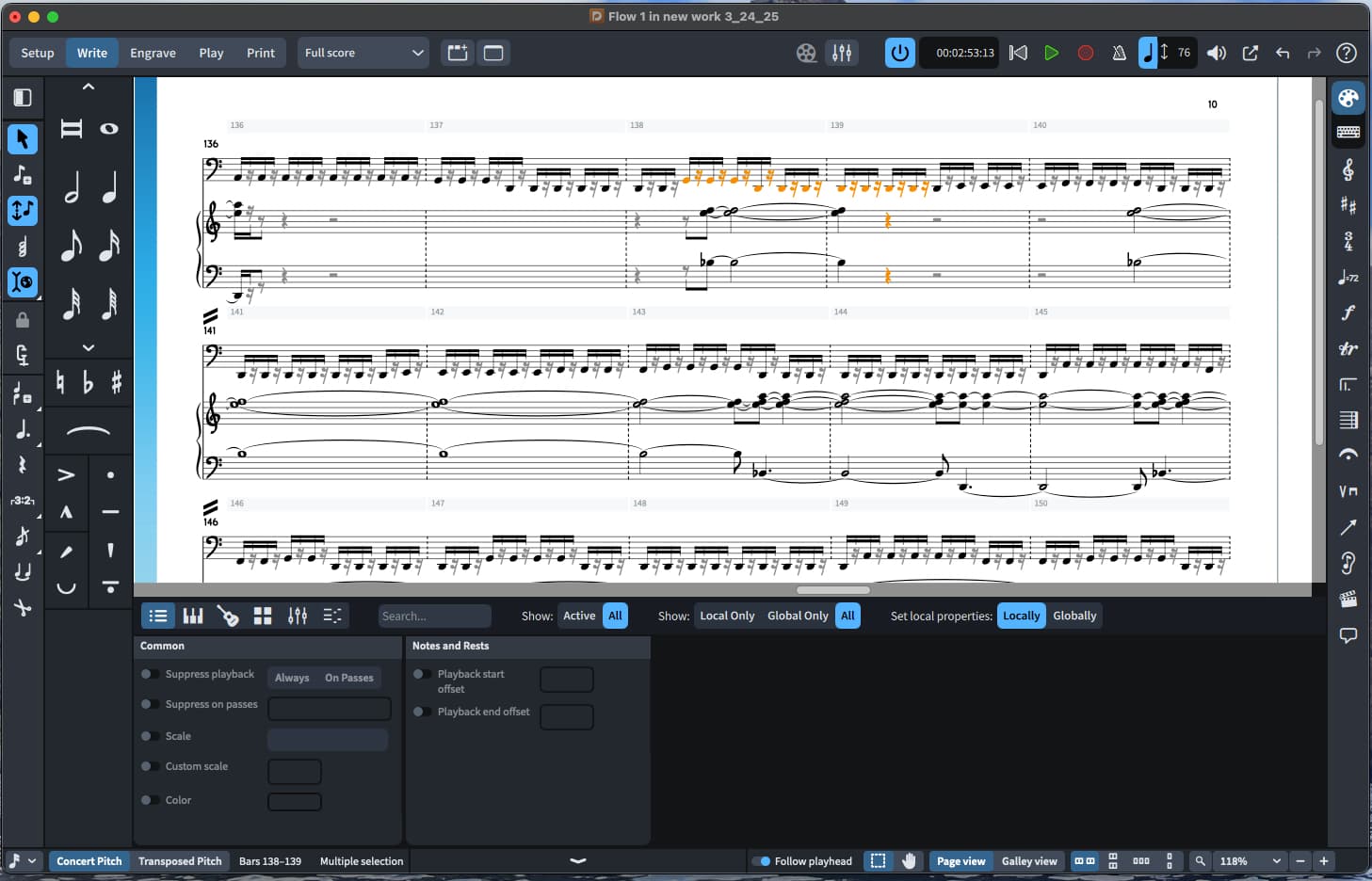Screen dimensions: 1372x881
Task: Turn off Follow playhead
Action: 761,861
